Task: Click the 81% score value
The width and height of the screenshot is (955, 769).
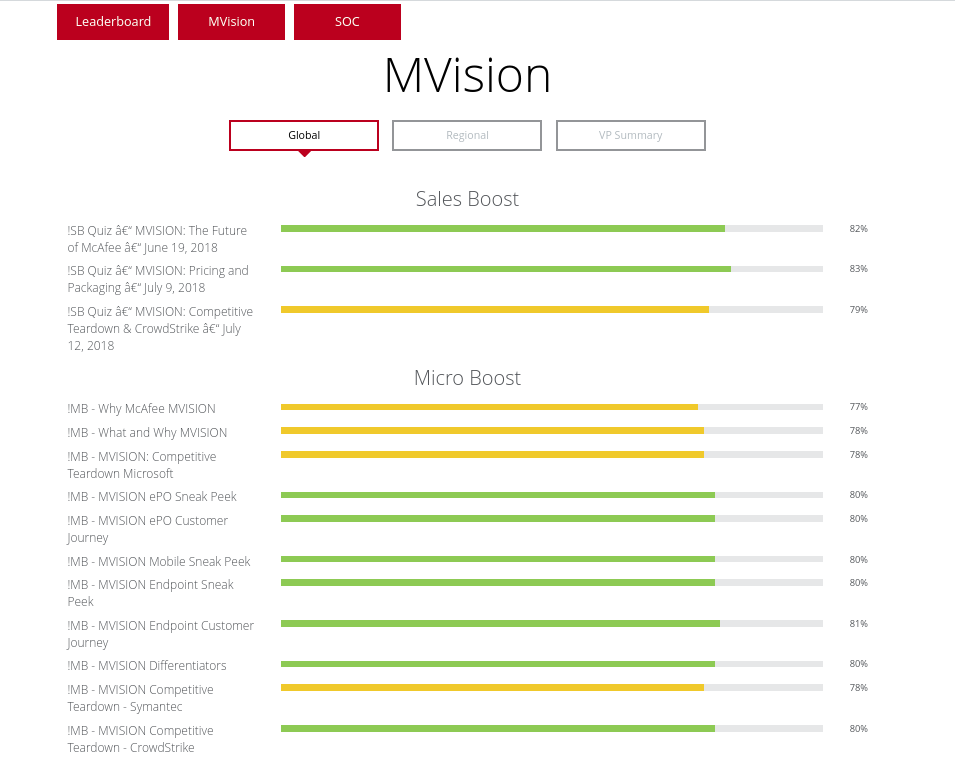Action: coord(858,623)
